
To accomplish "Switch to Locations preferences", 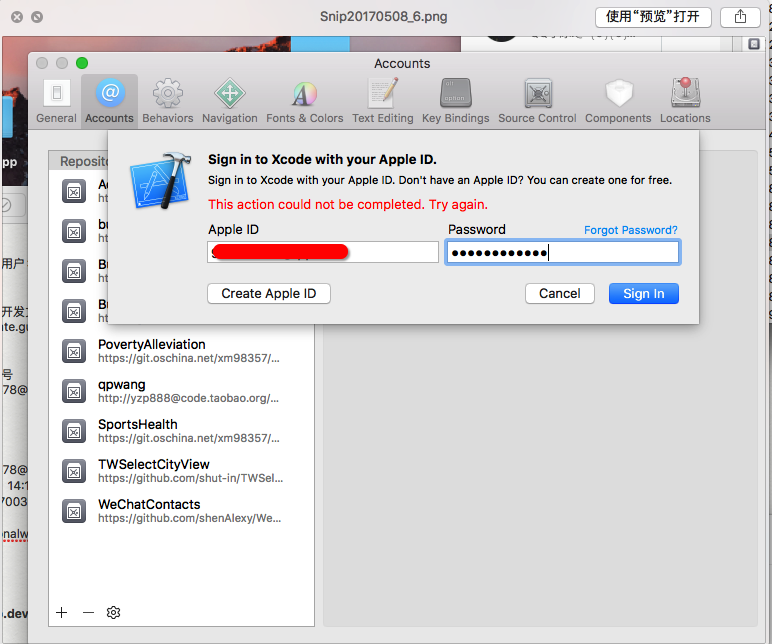I will click(685, 101).
